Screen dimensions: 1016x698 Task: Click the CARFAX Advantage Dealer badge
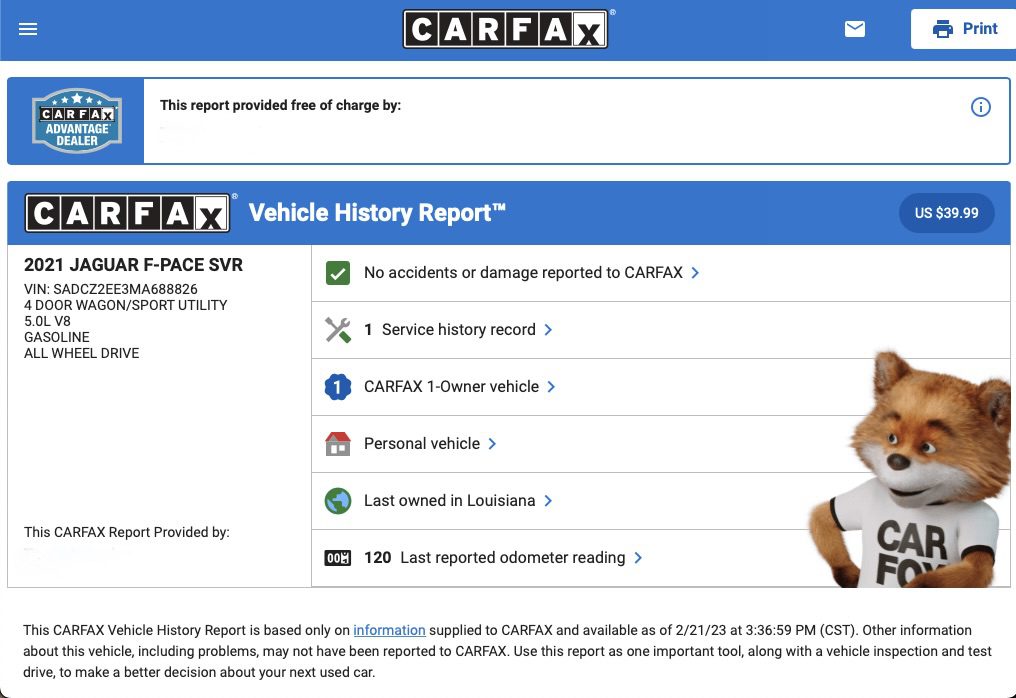pyautogui.click(x=76, y=121)
